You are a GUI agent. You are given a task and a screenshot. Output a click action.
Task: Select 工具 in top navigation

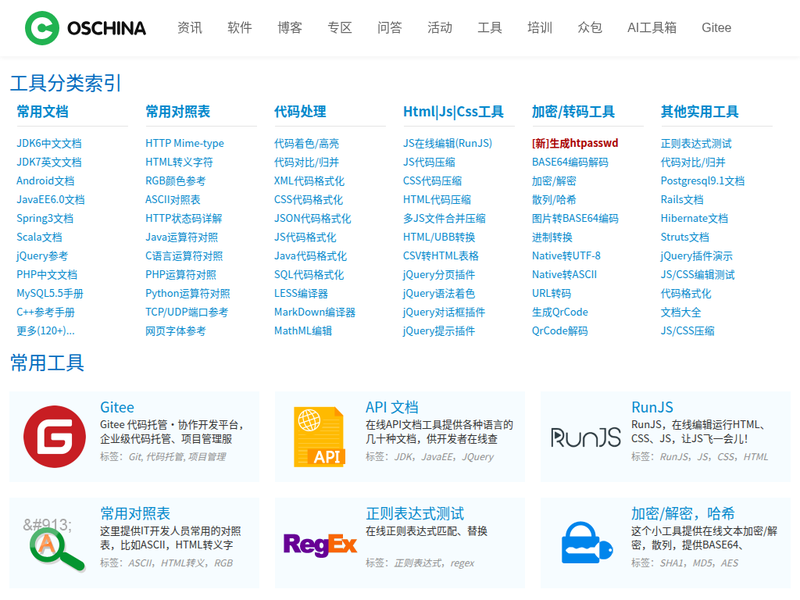tap(489, 28)
